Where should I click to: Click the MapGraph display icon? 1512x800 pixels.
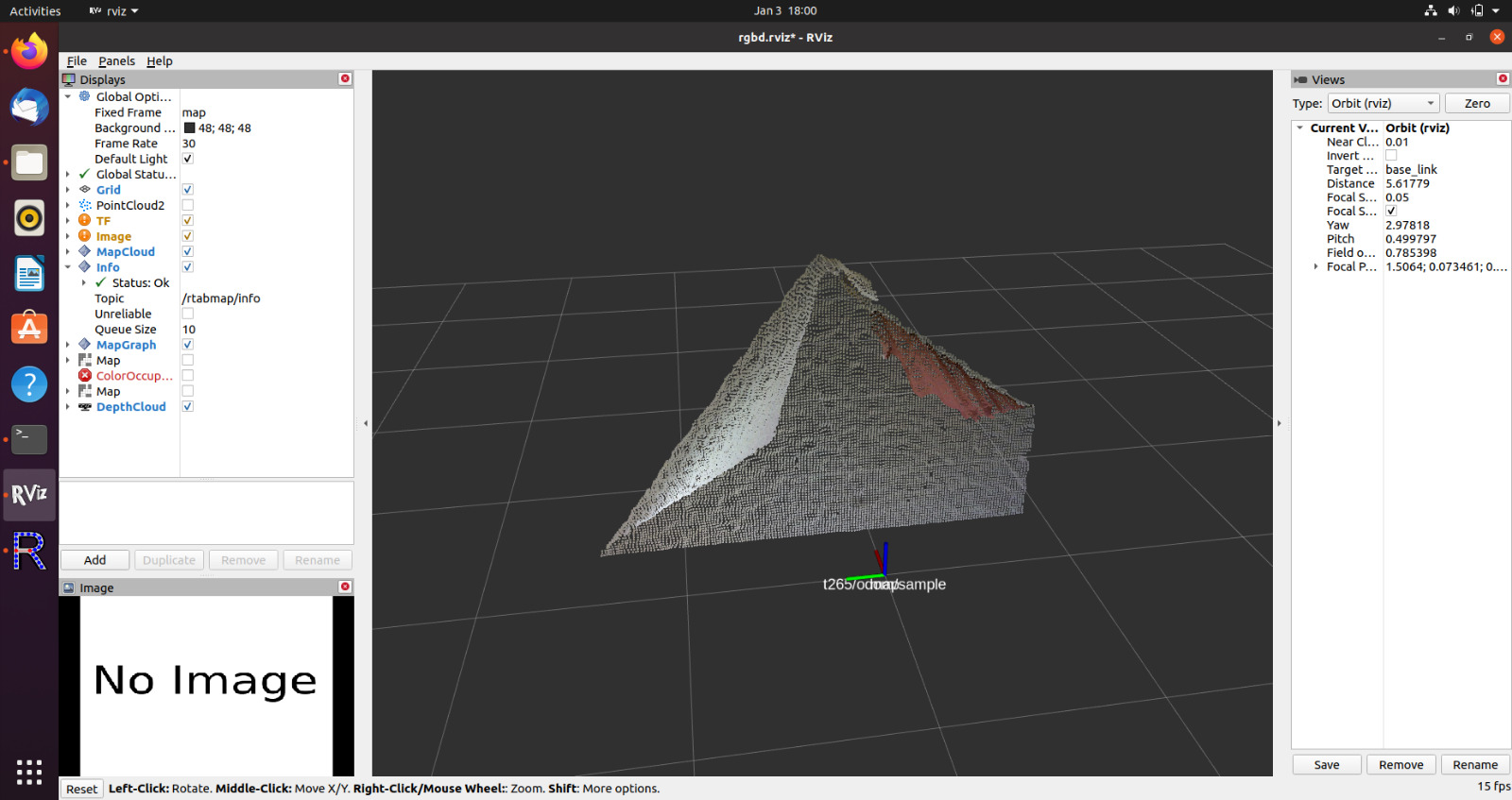[x=85, y=345]
